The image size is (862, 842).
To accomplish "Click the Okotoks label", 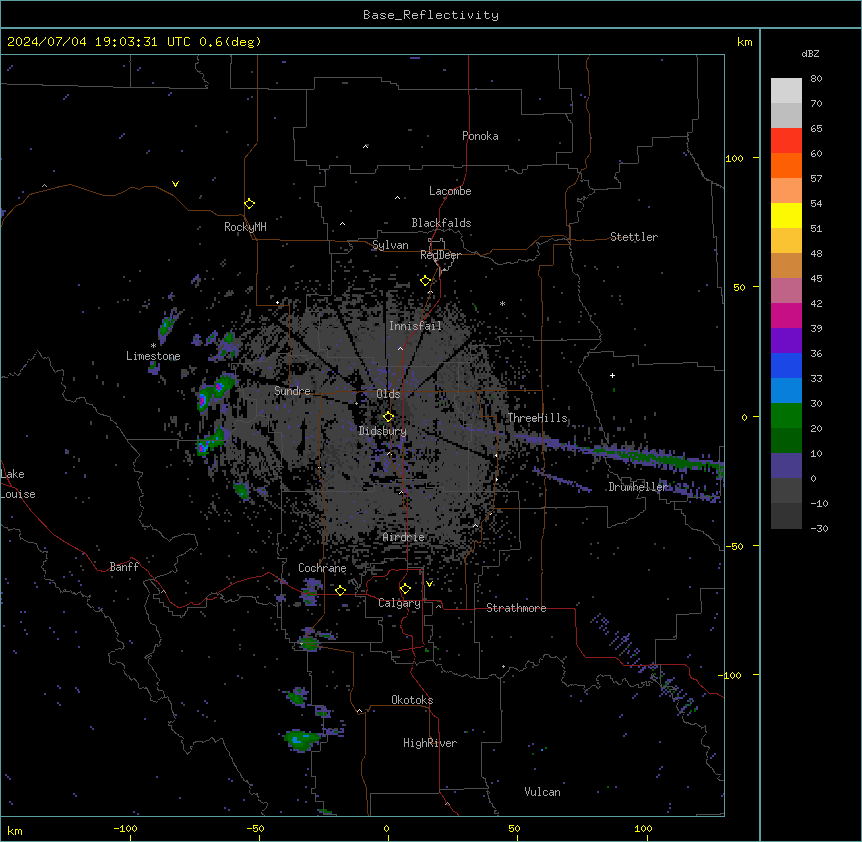I will point(412,700).
